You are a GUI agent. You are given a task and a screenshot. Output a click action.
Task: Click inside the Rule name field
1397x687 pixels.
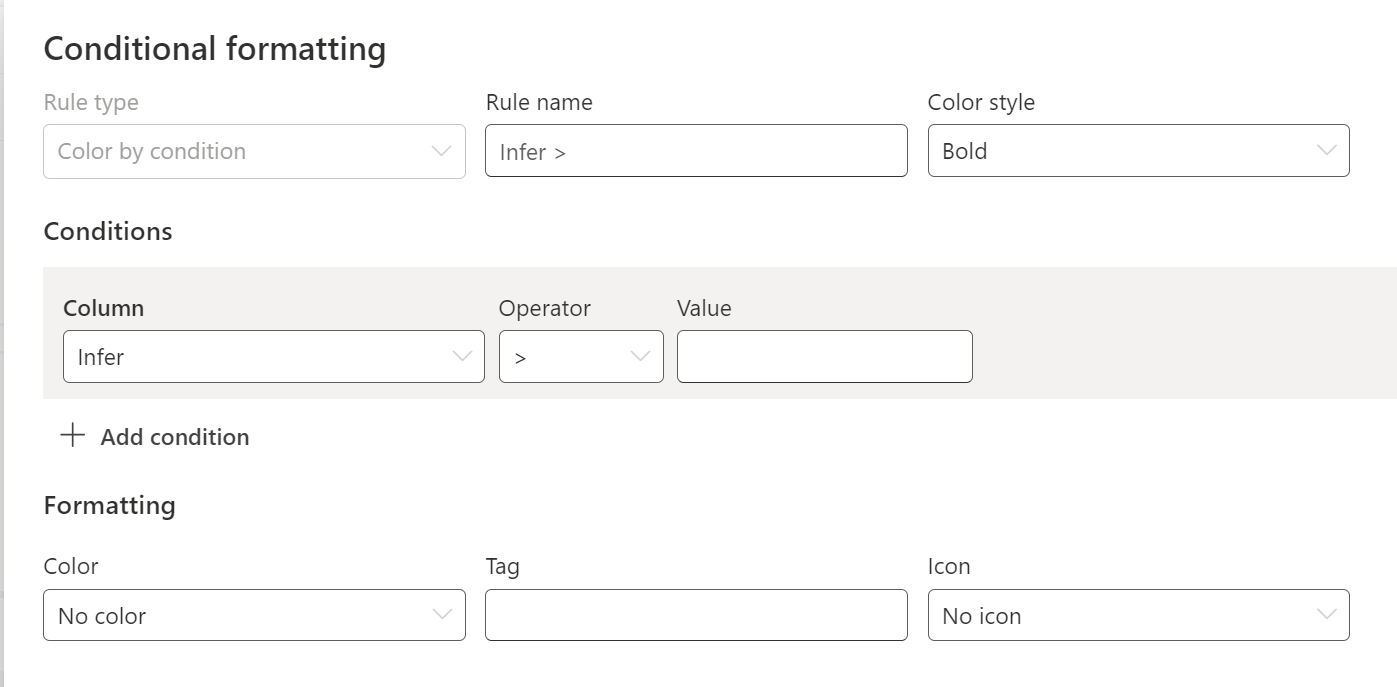click(x=696, y=151)
